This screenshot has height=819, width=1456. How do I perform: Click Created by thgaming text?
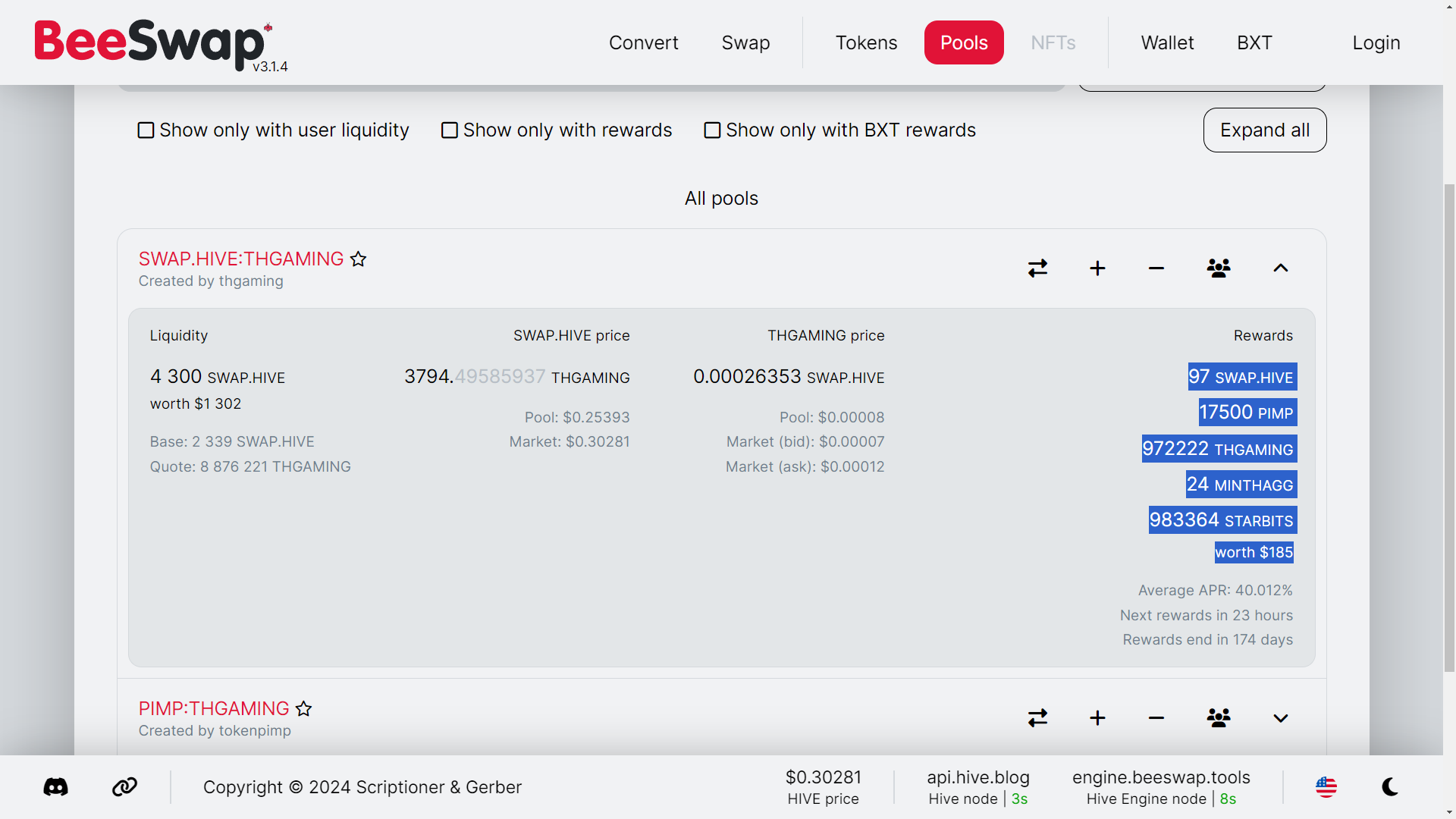pyautogui.click(x=211, y=281)
